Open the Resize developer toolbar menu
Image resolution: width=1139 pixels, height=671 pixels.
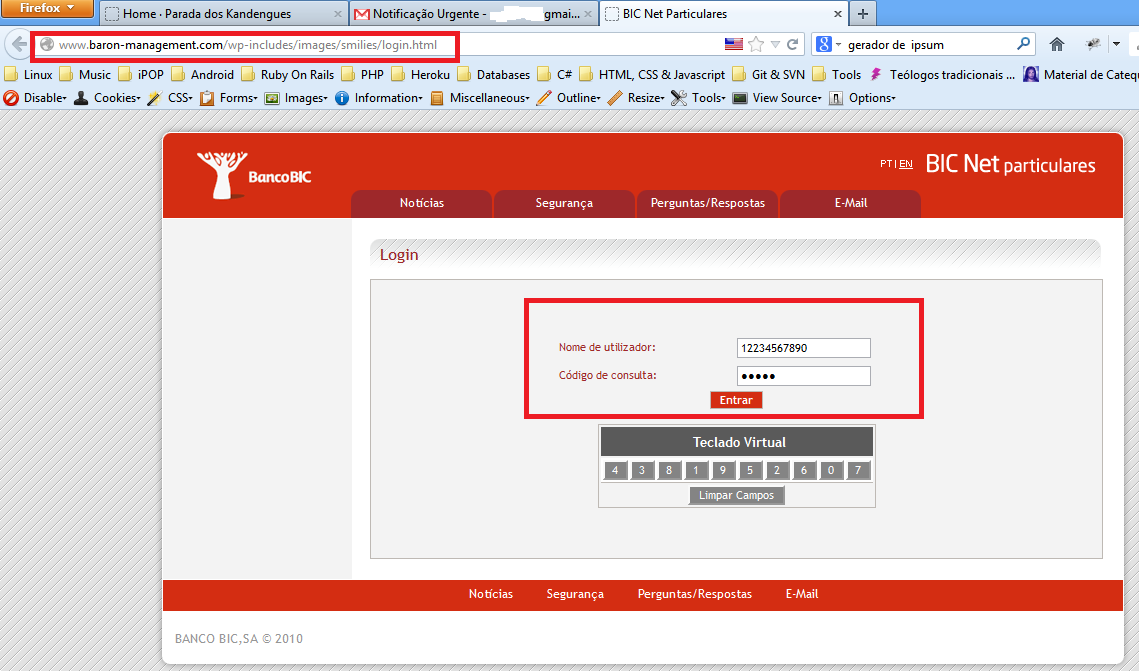[x=636, y=97]
